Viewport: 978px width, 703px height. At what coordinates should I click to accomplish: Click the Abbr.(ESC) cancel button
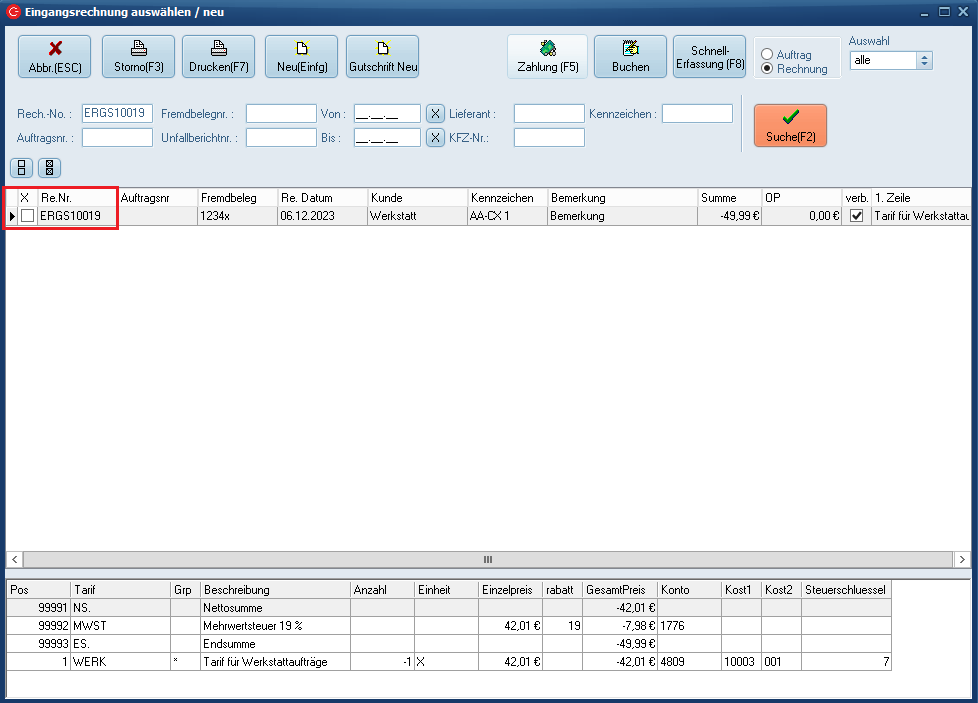click(55, 57)
